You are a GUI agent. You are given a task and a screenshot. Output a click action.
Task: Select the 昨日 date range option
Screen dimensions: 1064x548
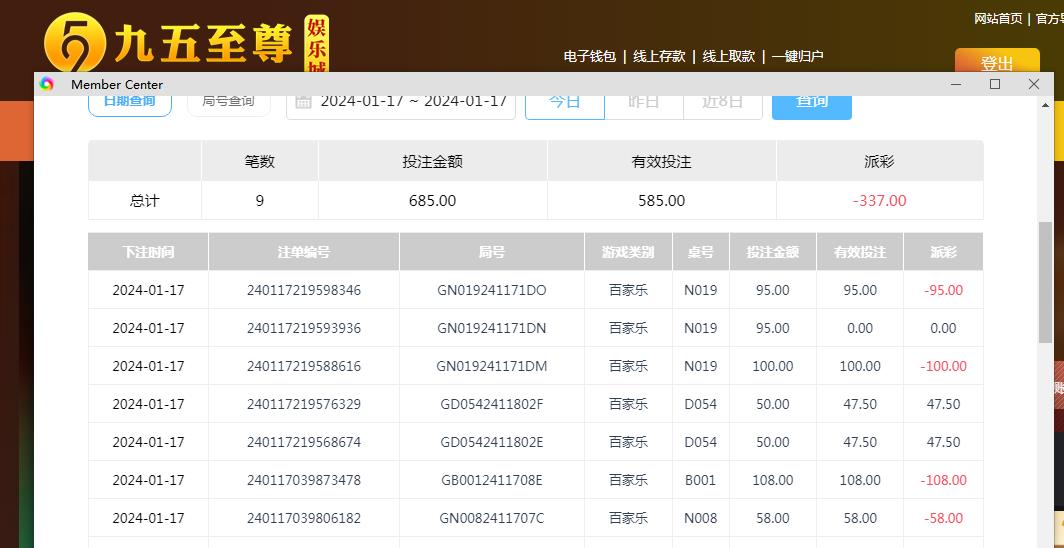click(644, 102)
